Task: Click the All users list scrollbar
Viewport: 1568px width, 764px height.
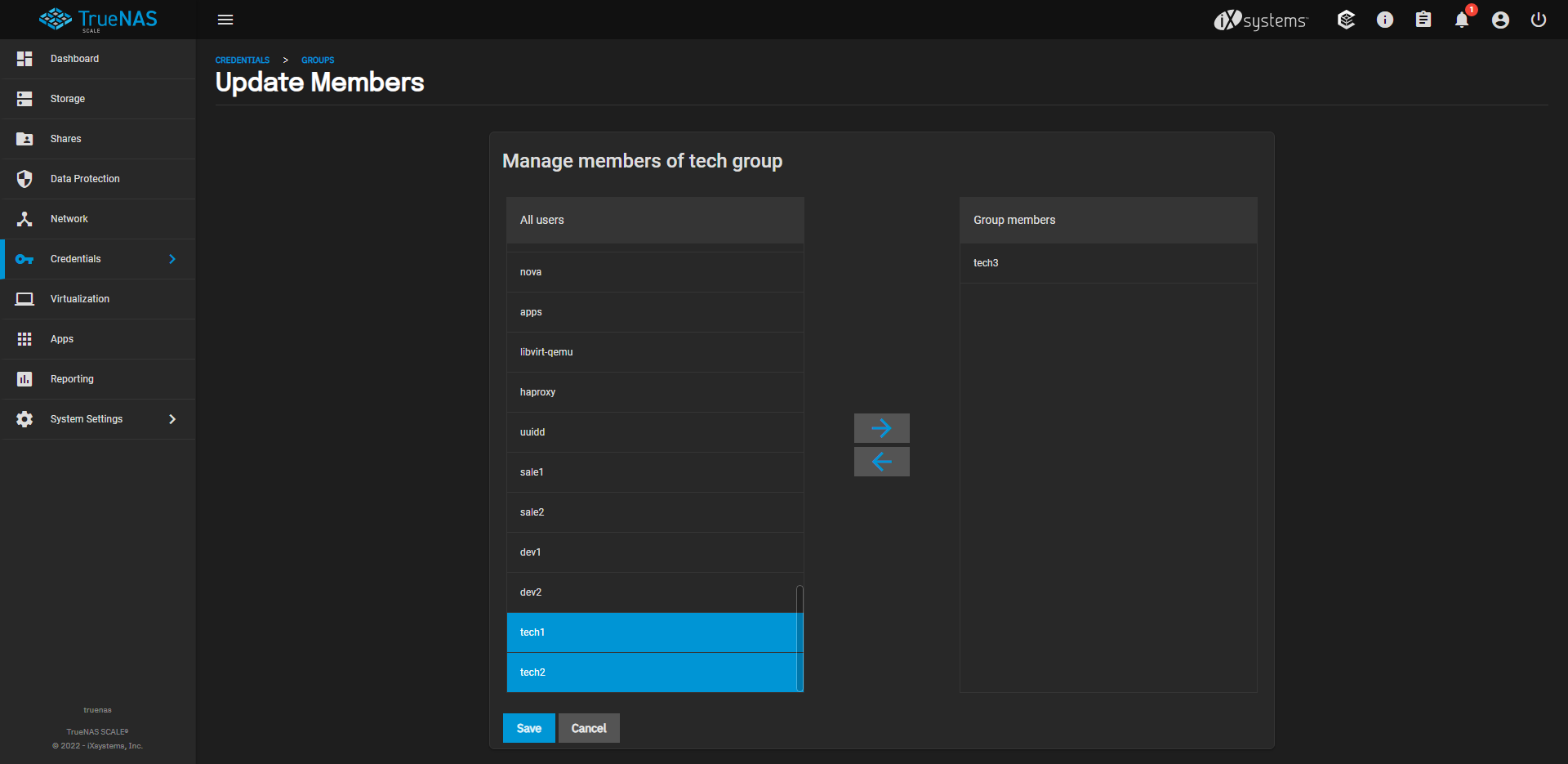Action: click(x=800, y=637)
